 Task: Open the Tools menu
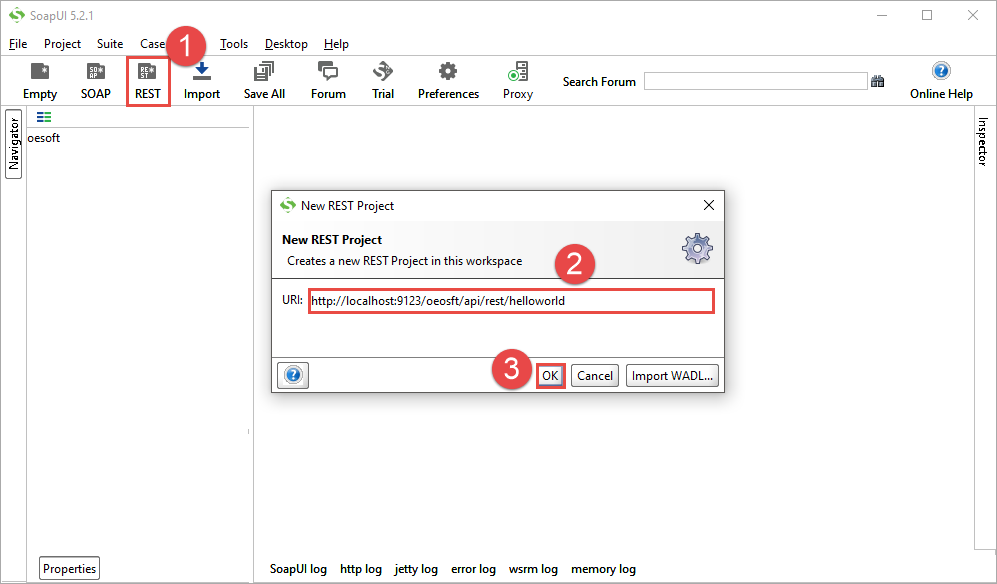point(234,44)
